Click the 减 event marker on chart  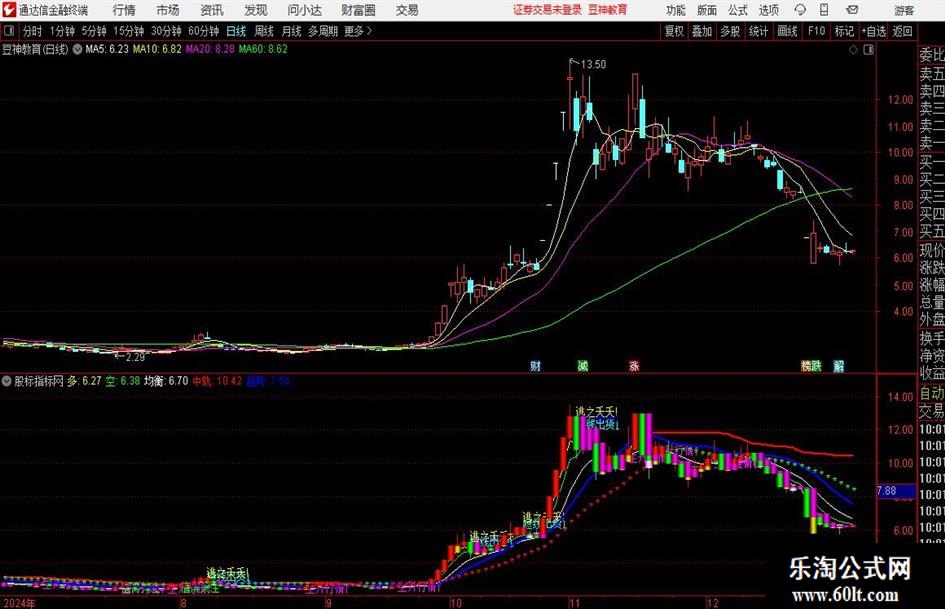tap(583, 366)
